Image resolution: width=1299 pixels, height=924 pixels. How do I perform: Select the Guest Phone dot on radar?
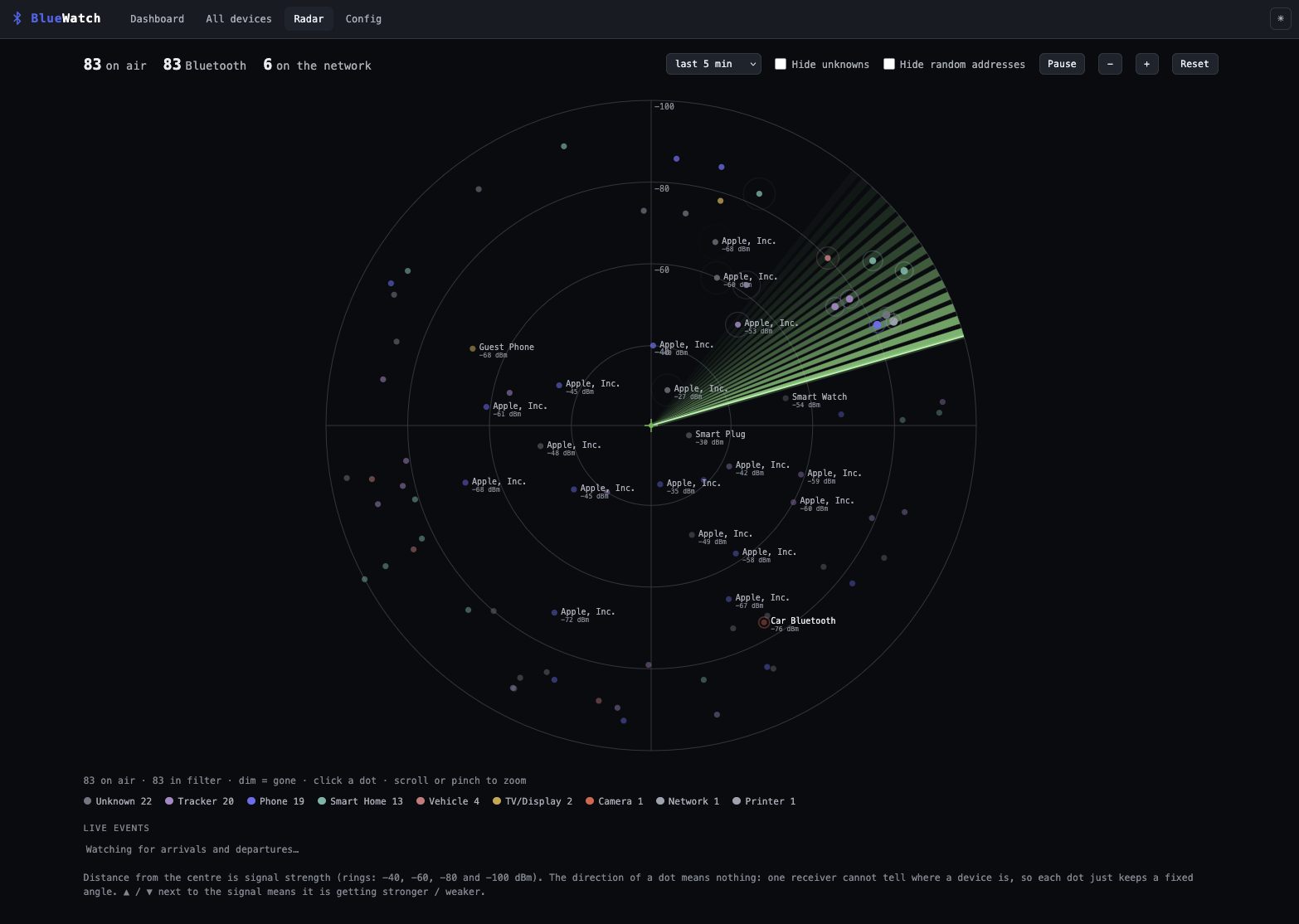pos(473,348)
